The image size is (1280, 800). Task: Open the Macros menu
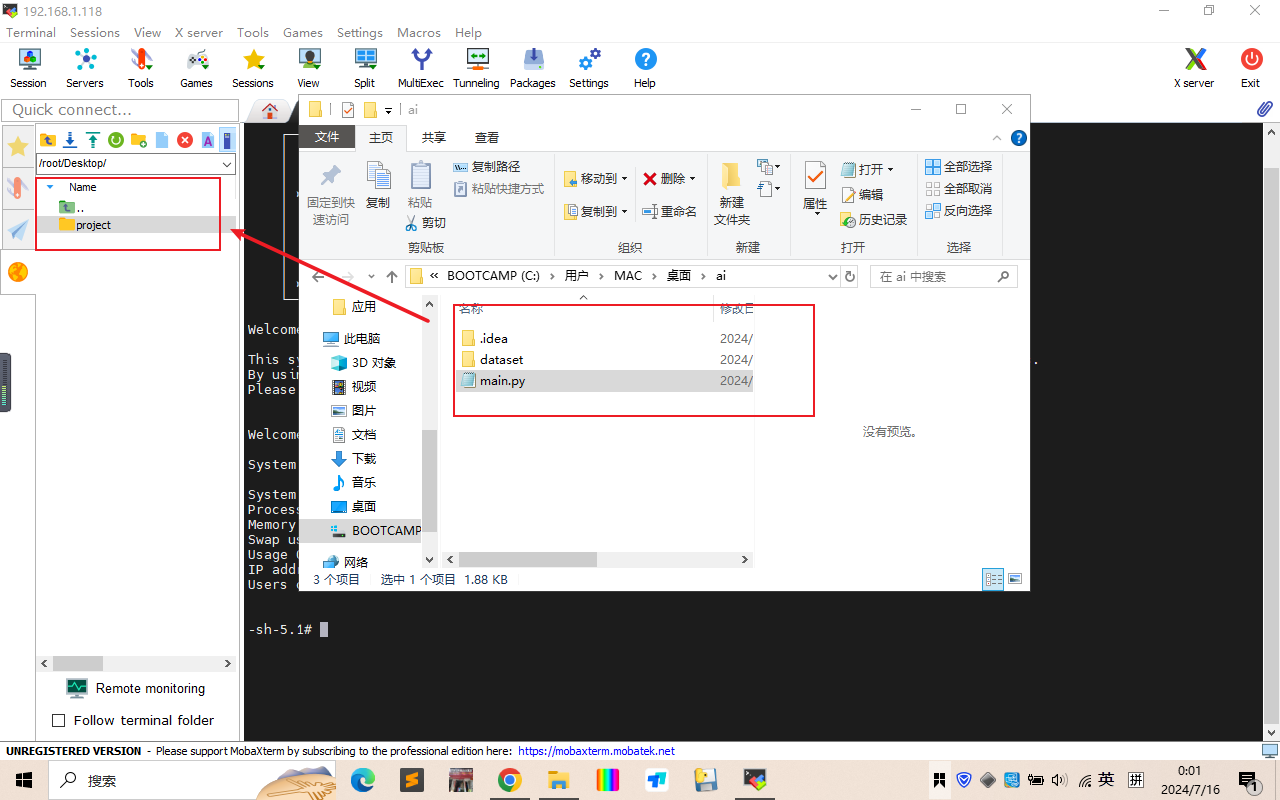pyautogui.click(x=418, y=32)
